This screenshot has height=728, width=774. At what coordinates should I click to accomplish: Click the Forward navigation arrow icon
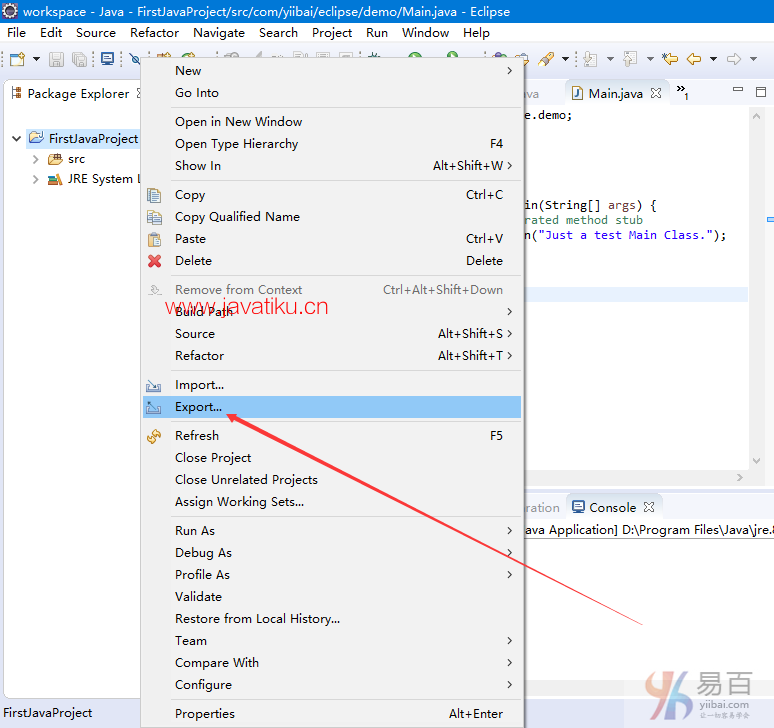(734, 59)
